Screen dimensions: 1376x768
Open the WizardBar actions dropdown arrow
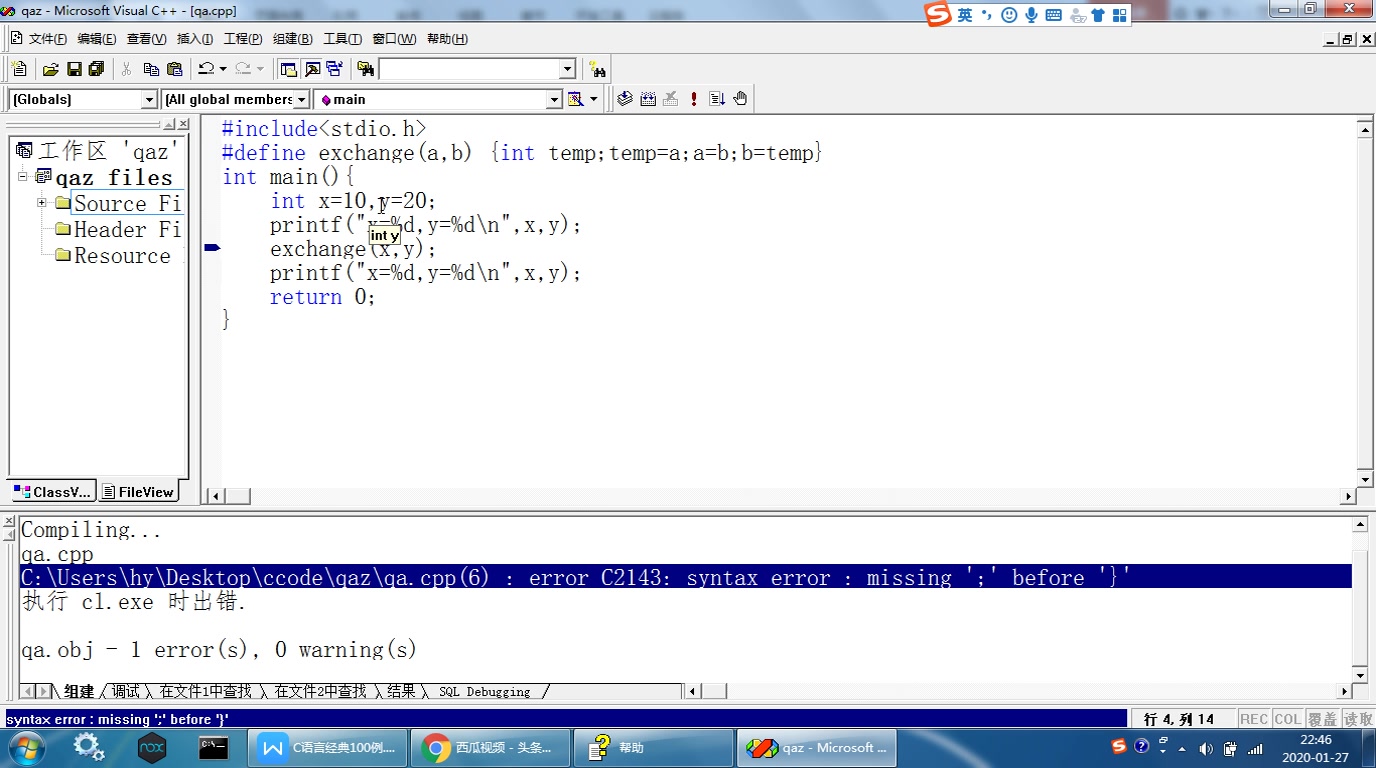point(593,99)
